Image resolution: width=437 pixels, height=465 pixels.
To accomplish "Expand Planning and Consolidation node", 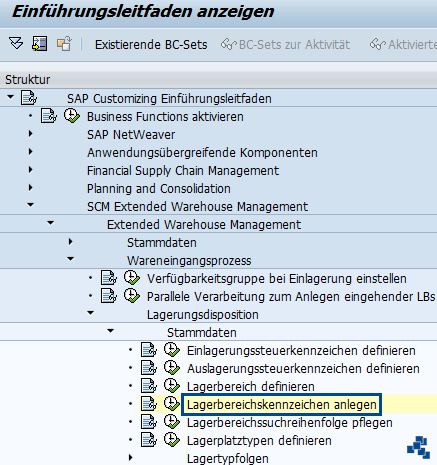I will (x=30, y=188).
